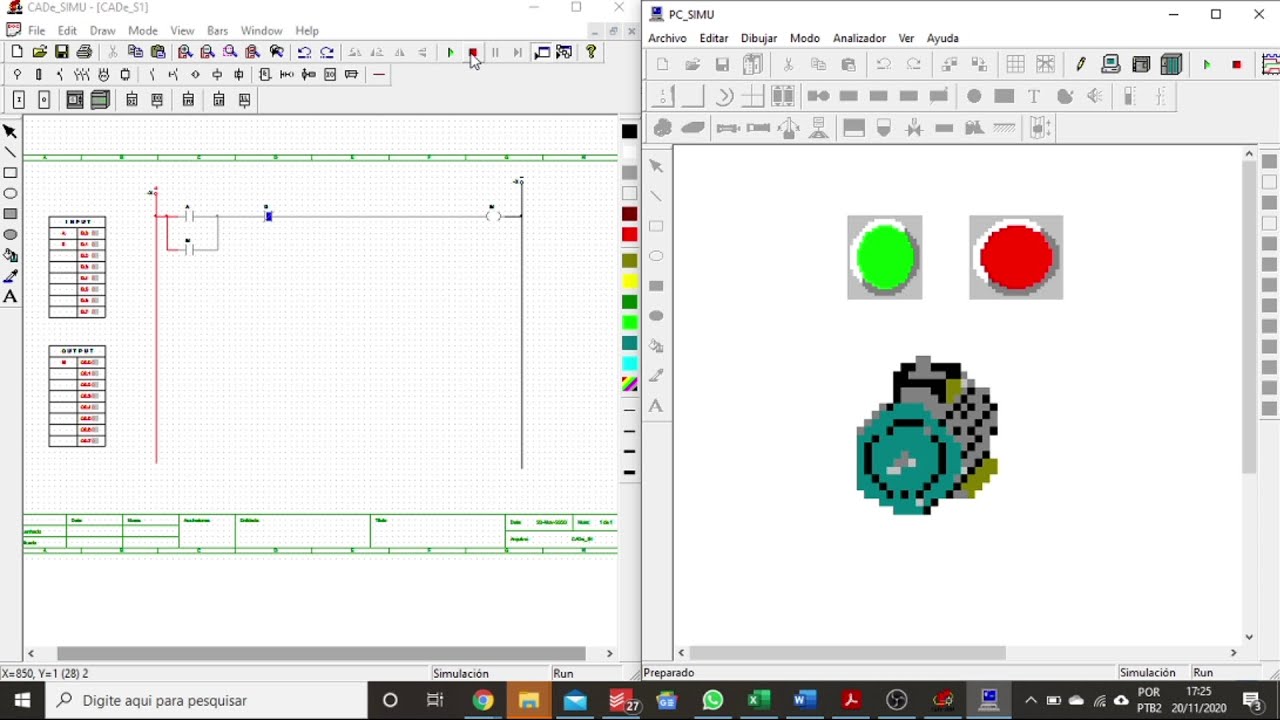The width and height of the screenshot is (1280, 720).
Task: Select the teal motor graphic in PC_SIMU
Action: pos(926,436)
